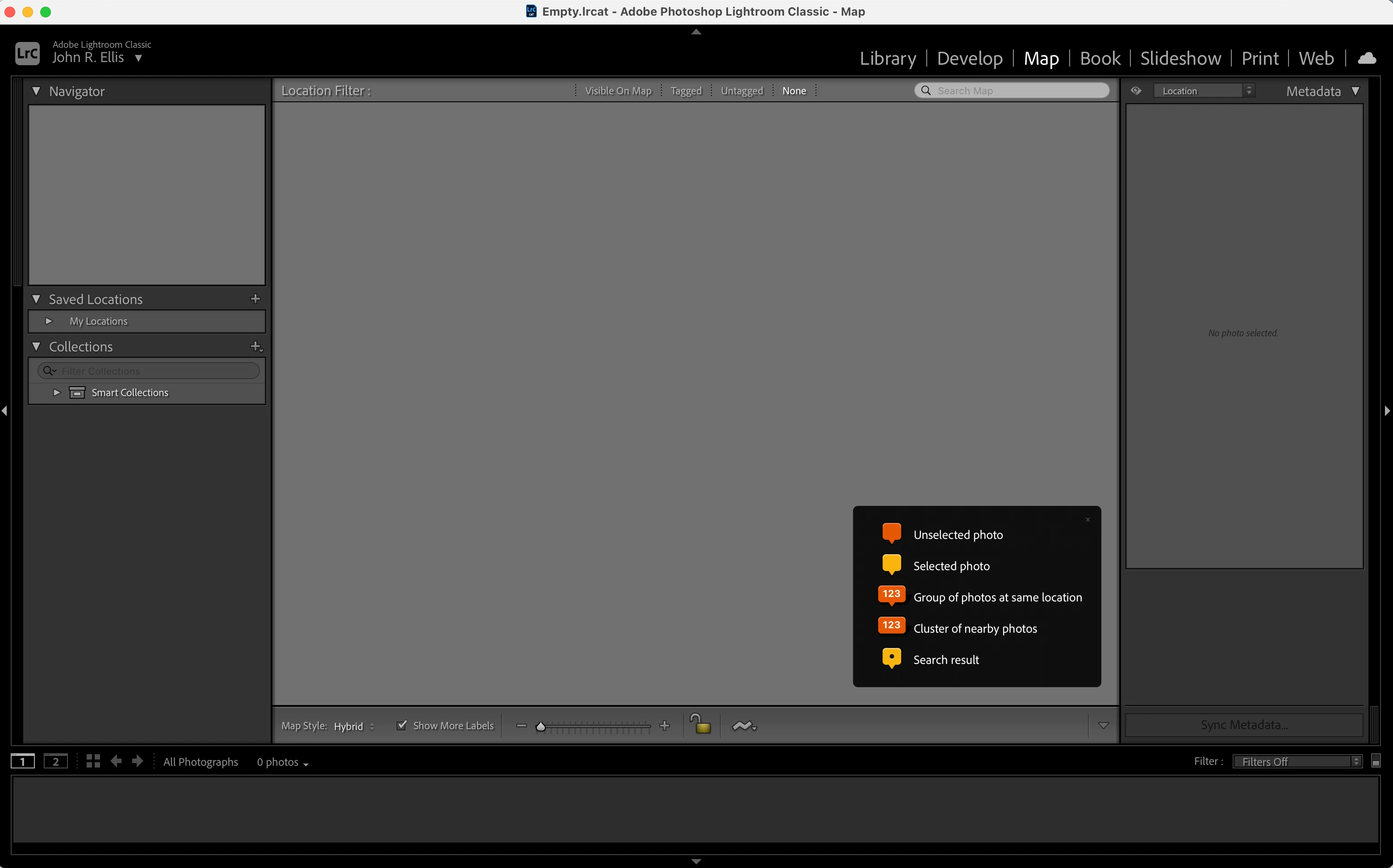1393x868 pixels.
Task: Close the map key overlay
Action: click(1088, 520)
